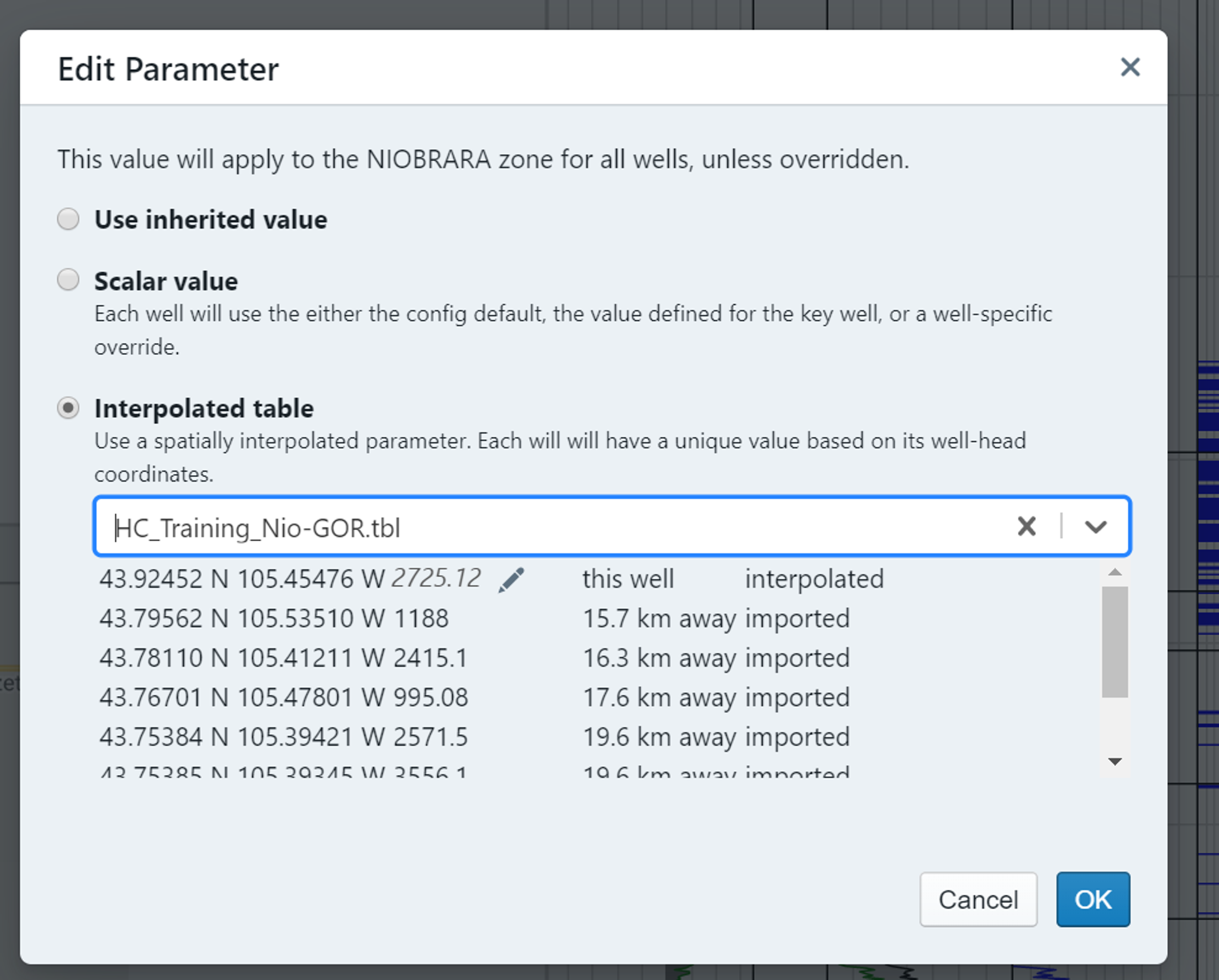
Task: Confirm with the OK button
Action: point(1092,899)
